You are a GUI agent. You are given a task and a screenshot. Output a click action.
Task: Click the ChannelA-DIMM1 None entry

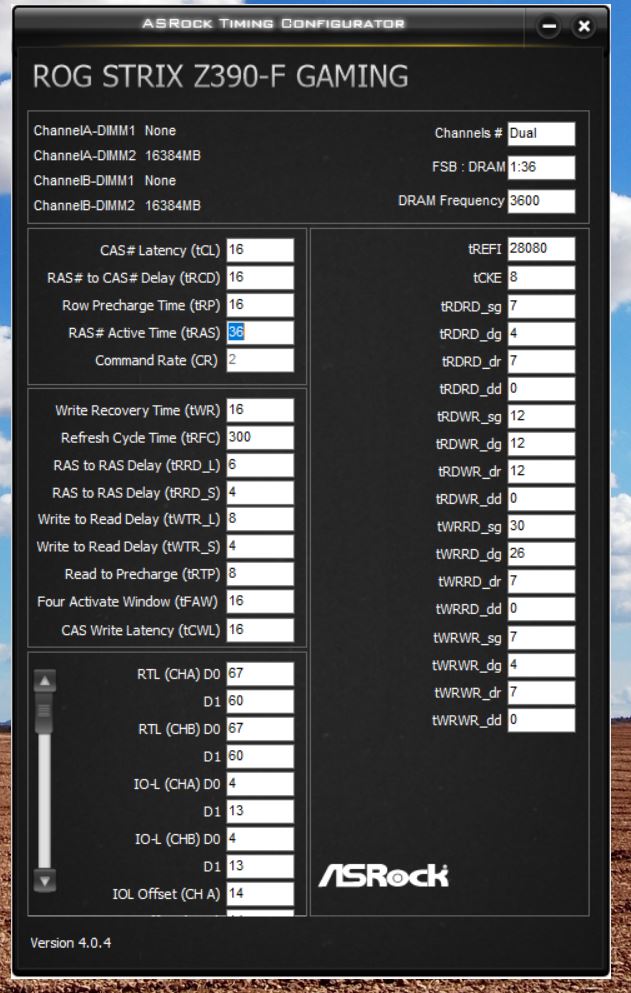coord(105,130)
